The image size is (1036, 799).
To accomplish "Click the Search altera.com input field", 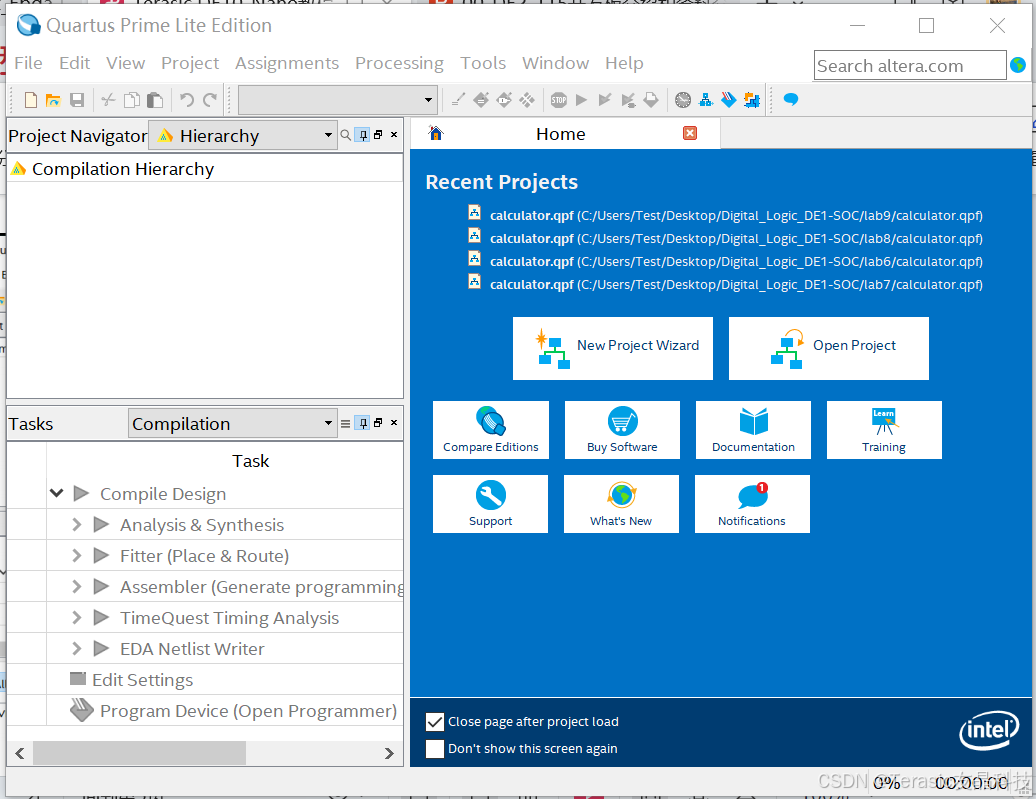I will click(910, 65).
